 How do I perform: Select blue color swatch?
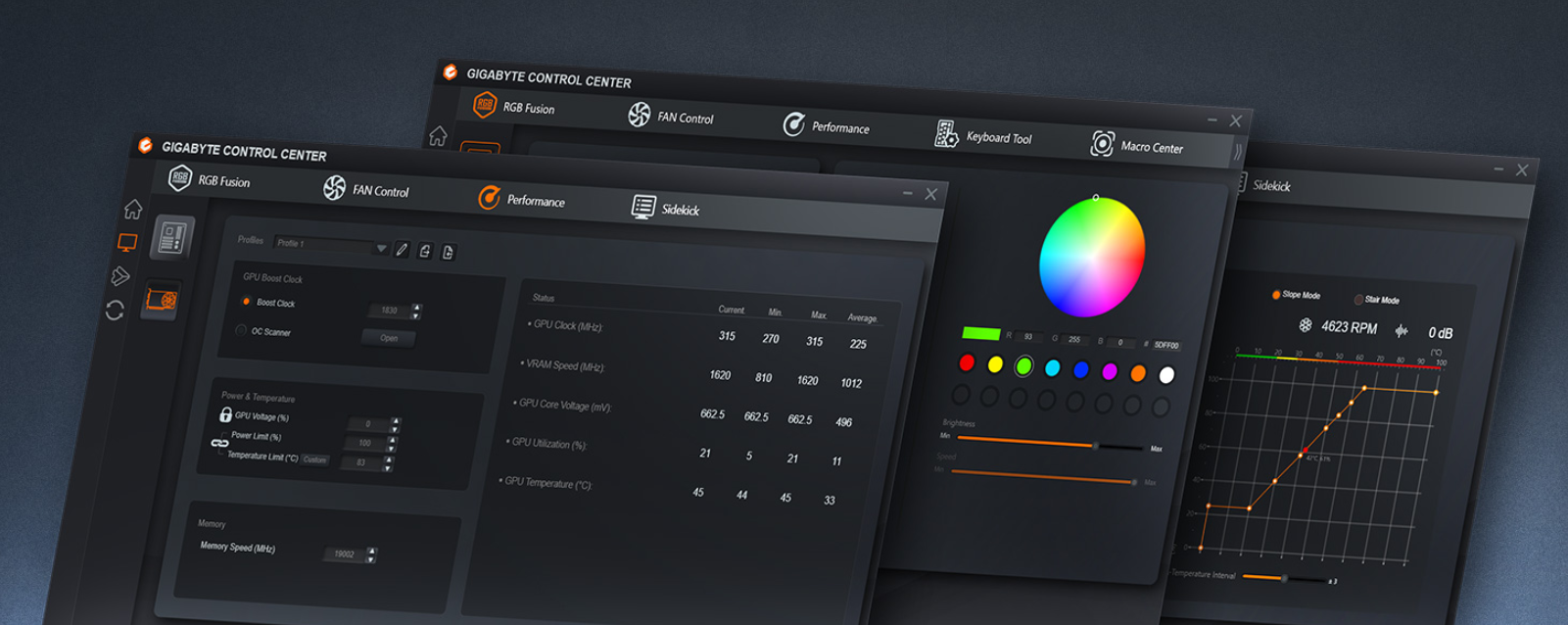pos(1081,369)
